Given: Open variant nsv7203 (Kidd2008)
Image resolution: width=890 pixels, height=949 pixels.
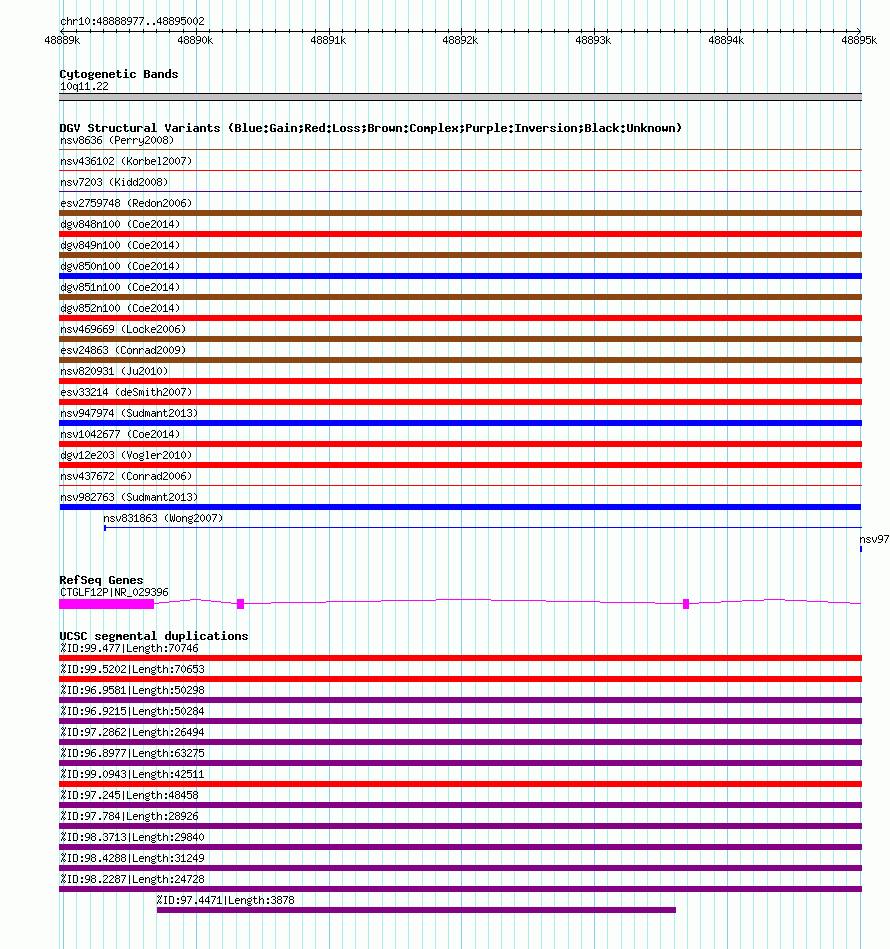Looking at the screenshot, I should (x=114, y=182).
